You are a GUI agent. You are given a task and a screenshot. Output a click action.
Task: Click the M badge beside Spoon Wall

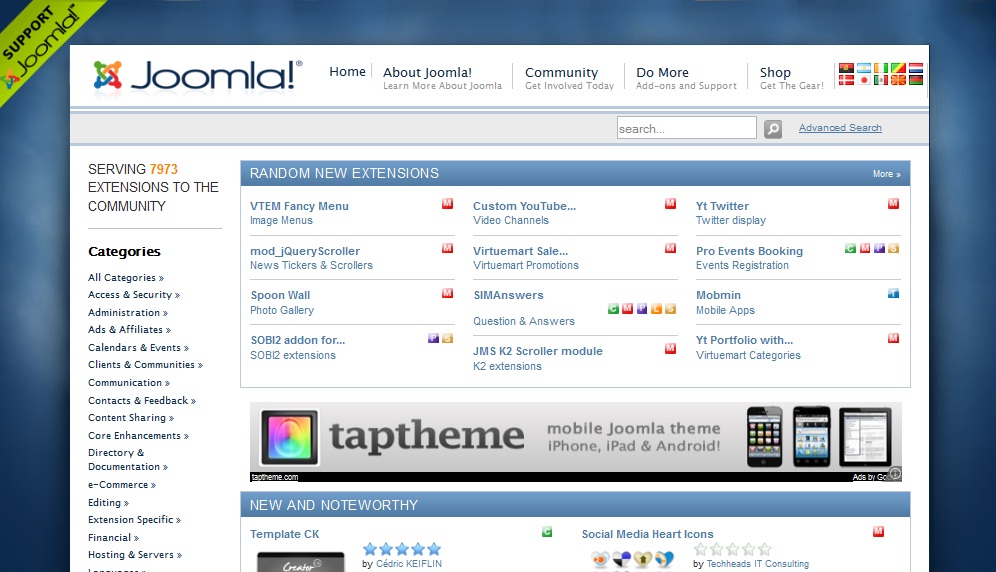coord(447,294)
